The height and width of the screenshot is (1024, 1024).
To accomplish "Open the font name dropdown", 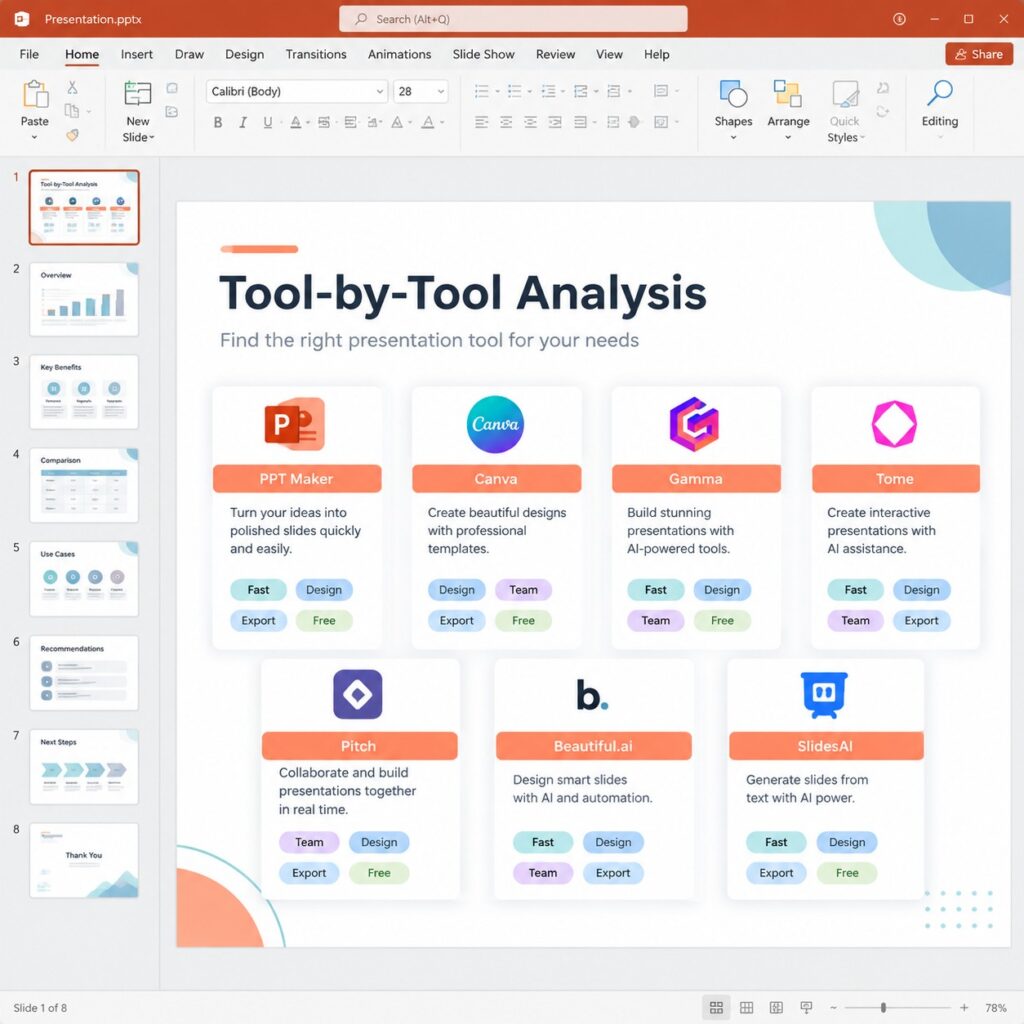I will pos(379,91).
